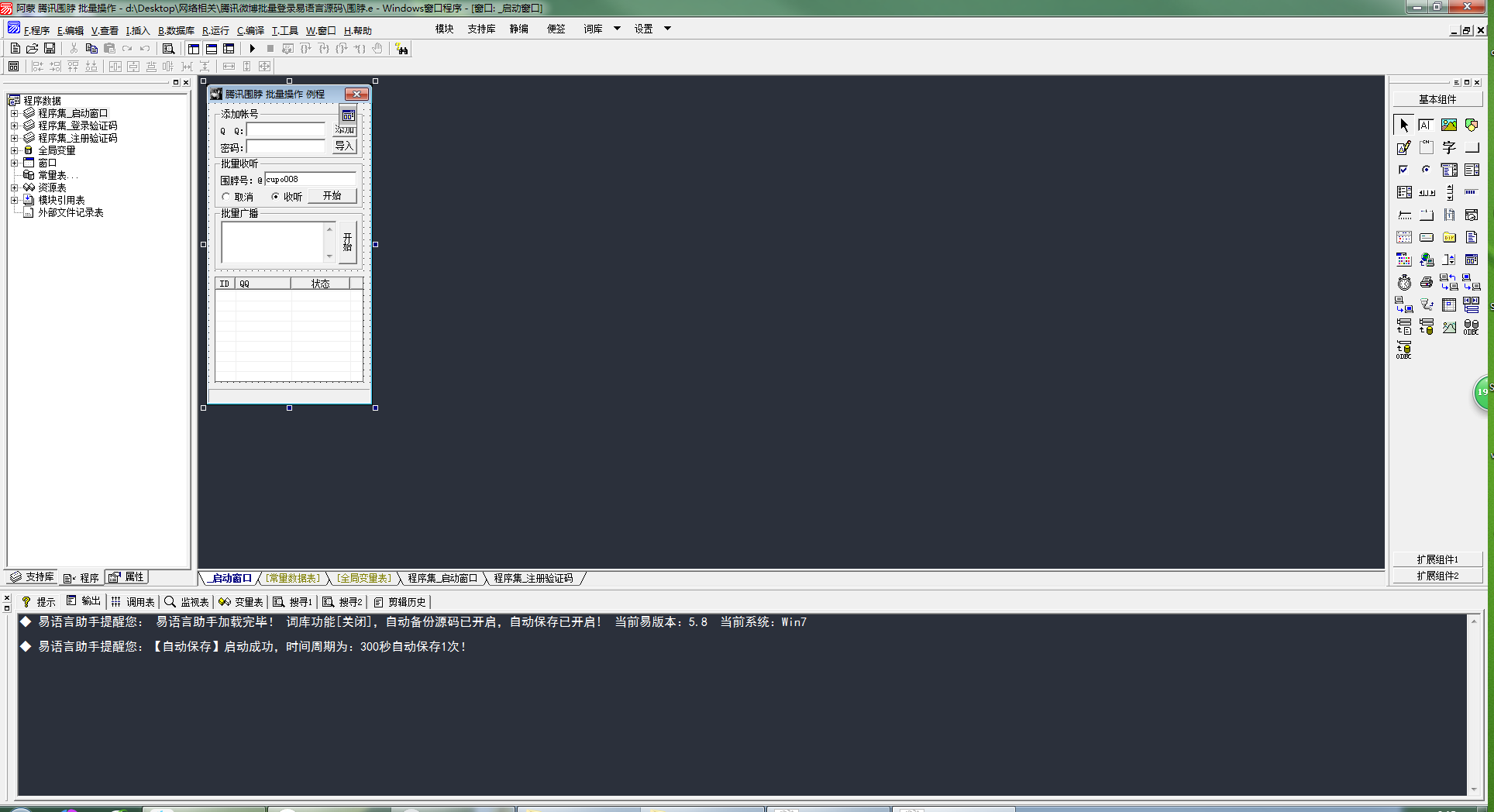Click the output panel scrollbar down arrow
Screen dimensions: 1494x812
[x=1473, y=790]
